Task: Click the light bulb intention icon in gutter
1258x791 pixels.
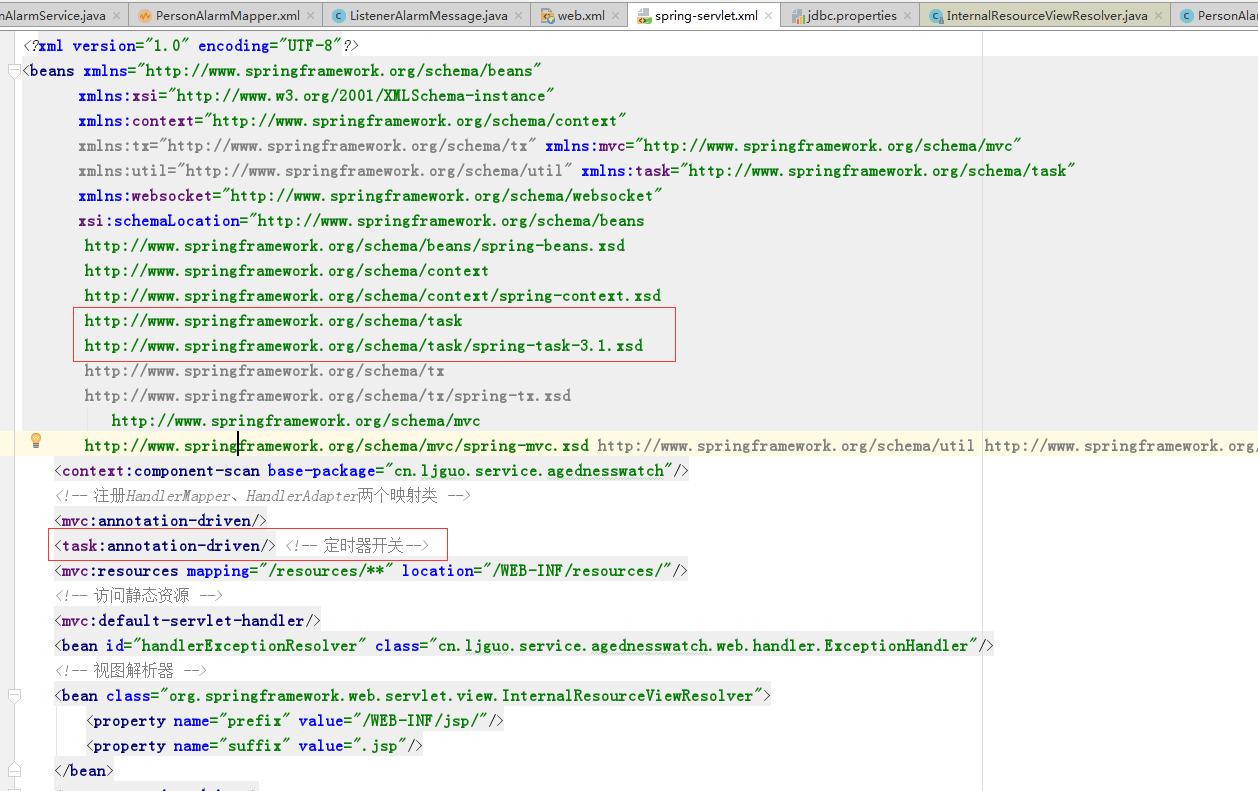Action: [36, 440]
